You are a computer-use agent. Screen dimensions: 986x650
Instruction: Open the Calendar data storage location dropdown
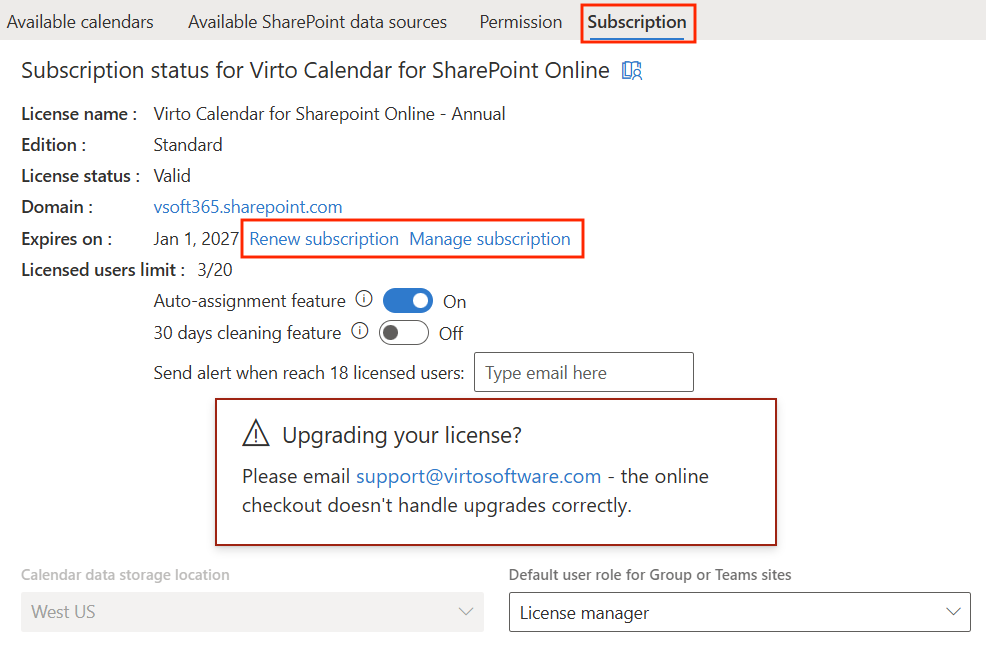click(x=252, y=612)
